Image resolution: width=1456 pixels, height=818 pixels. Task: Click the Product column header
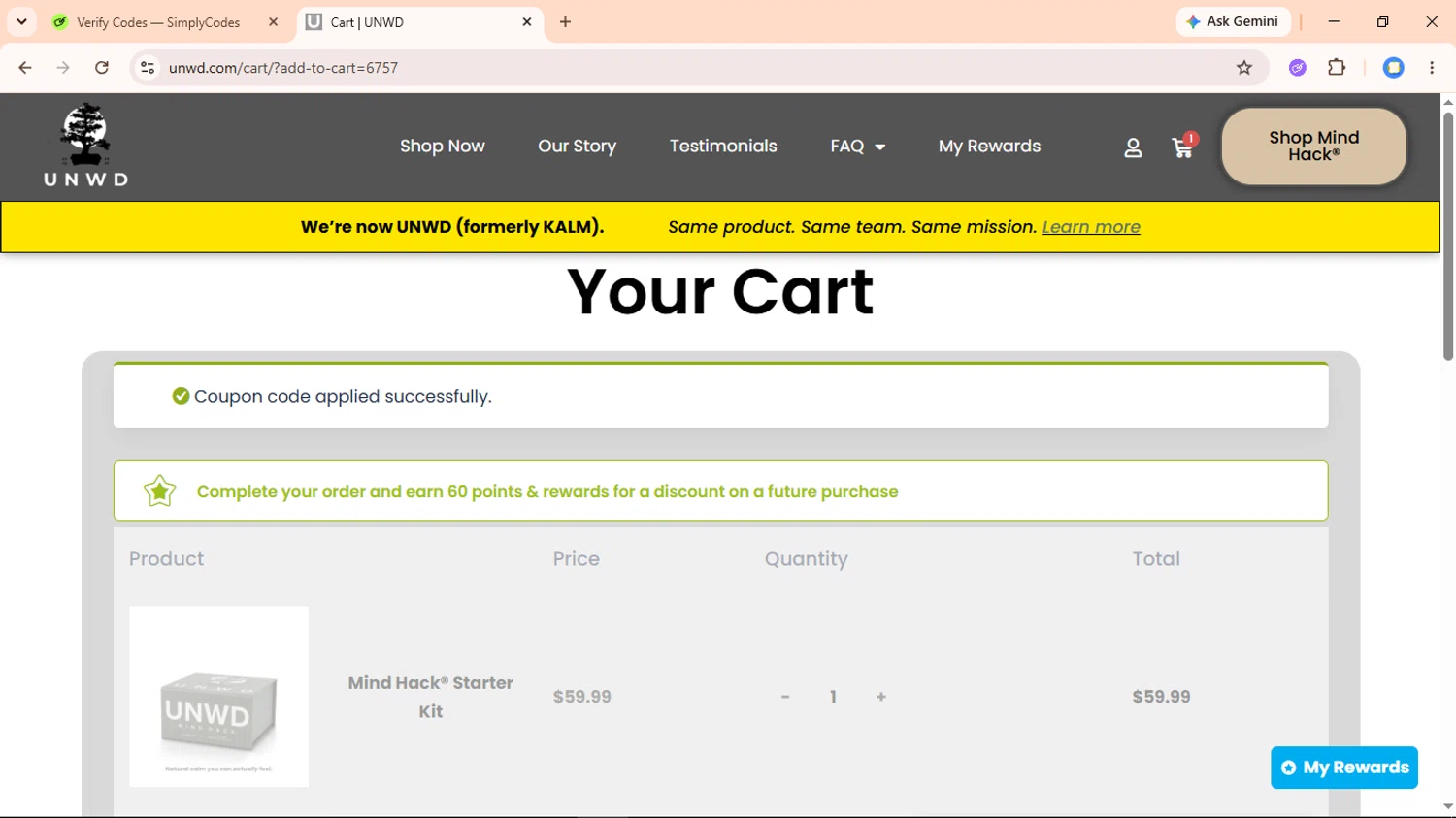pyautogui.click(x=167, y=559)
